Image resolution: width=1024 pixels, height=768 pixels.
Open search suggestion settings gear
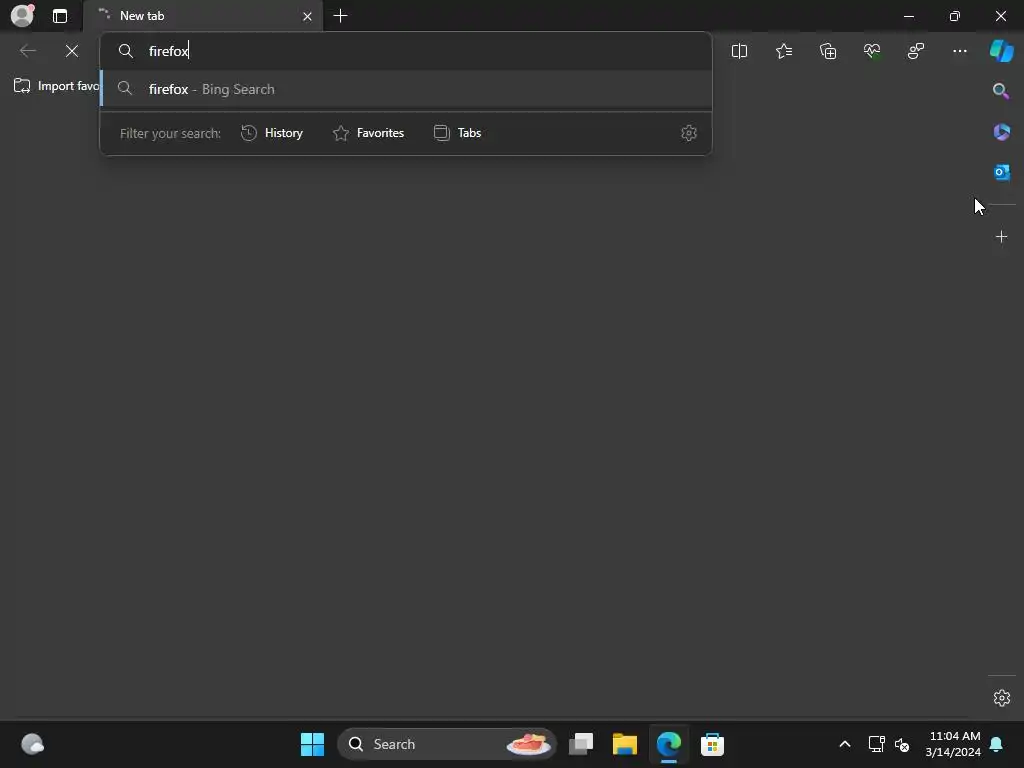coord(688,133)
